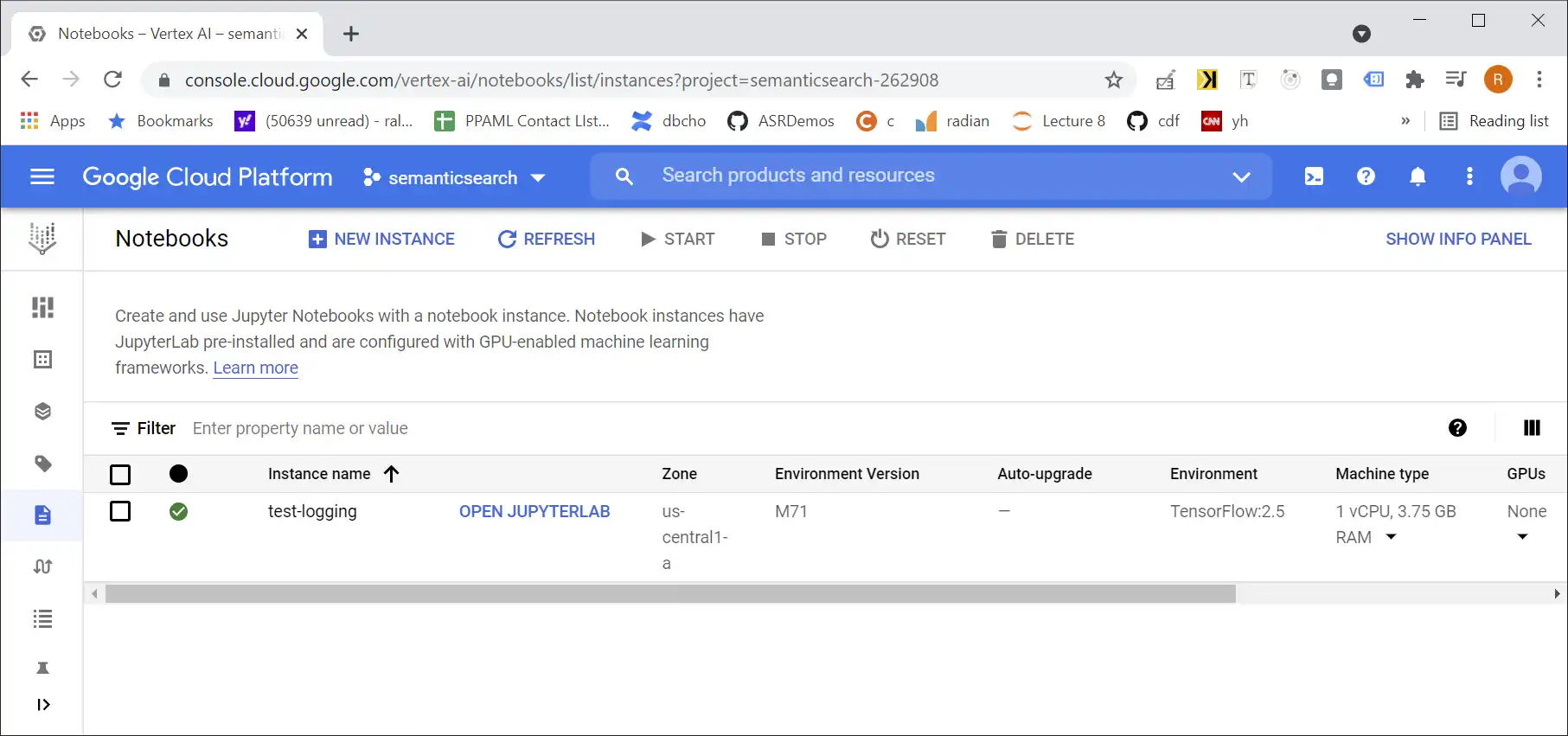Click the filter help icon
Viewport: 1568px width, 736px height.
(1457, 428)
